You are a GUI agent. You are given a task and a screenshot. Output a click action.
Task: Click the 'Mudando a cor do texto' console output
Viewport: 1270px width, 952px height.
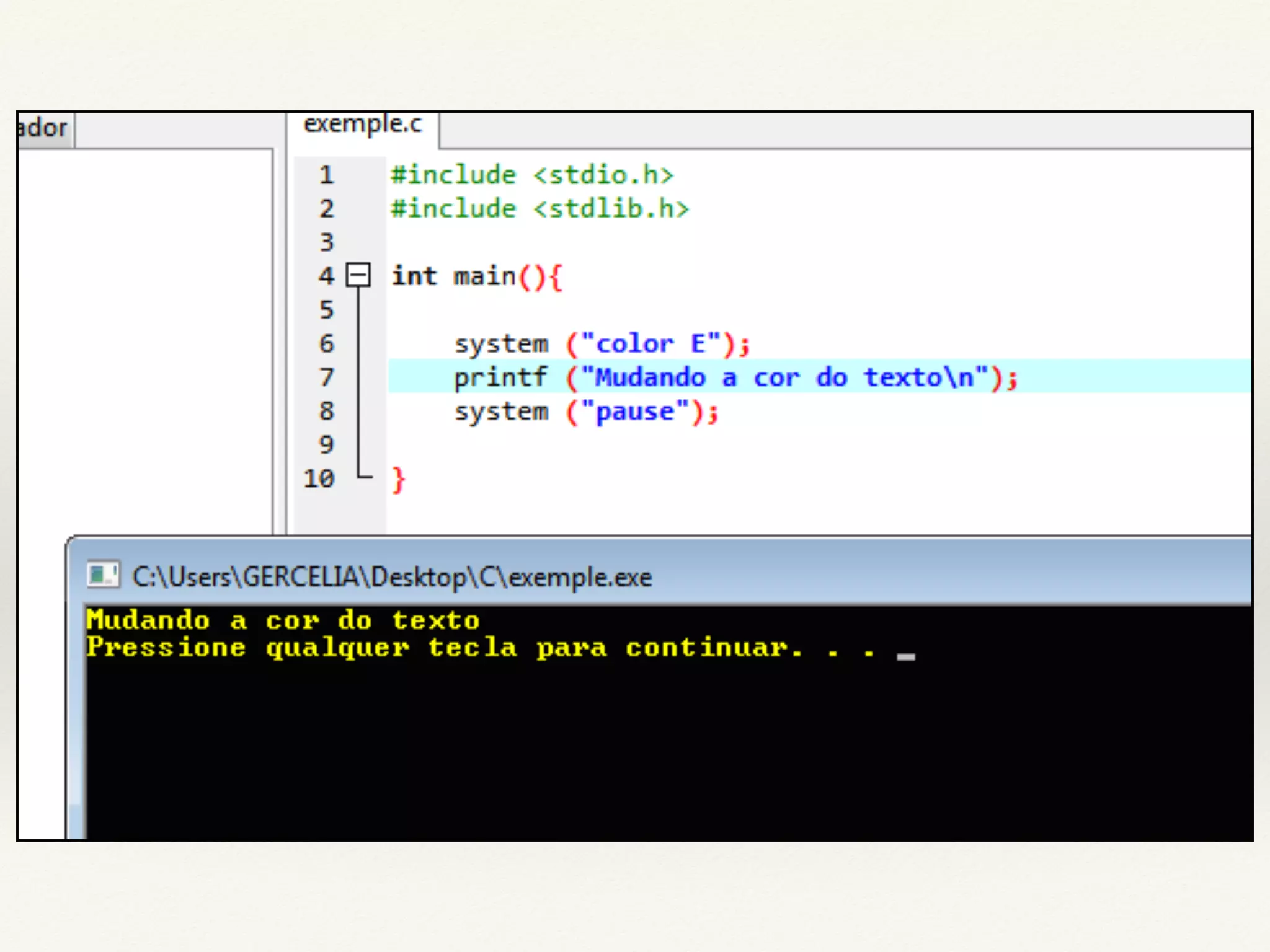click(x=283, y=620)
